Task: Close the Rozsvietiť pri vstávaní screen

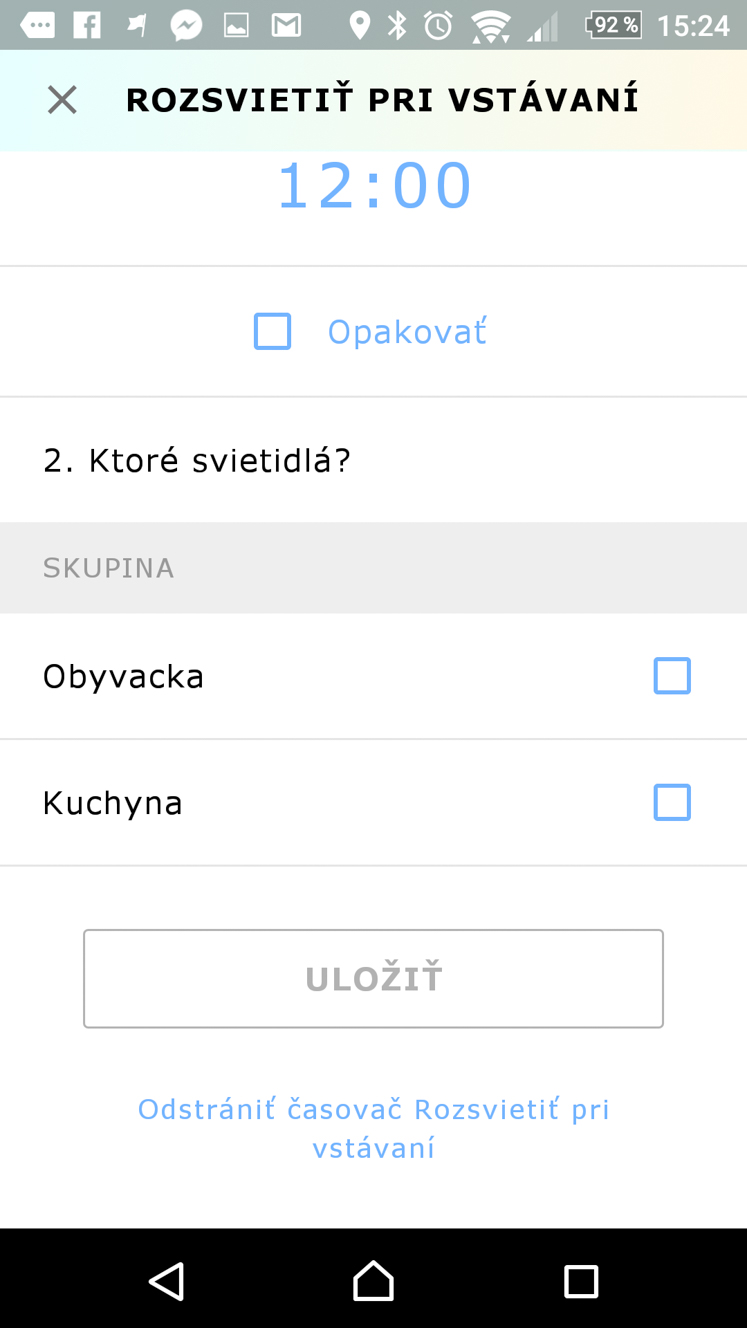Action: click(62, 100)
